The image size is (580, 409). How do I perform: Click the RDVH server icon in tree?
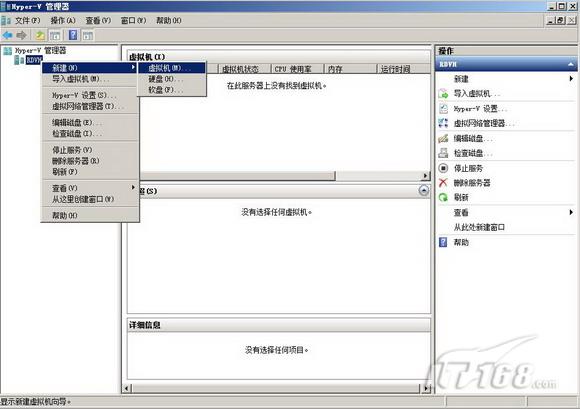pos(19,60)
